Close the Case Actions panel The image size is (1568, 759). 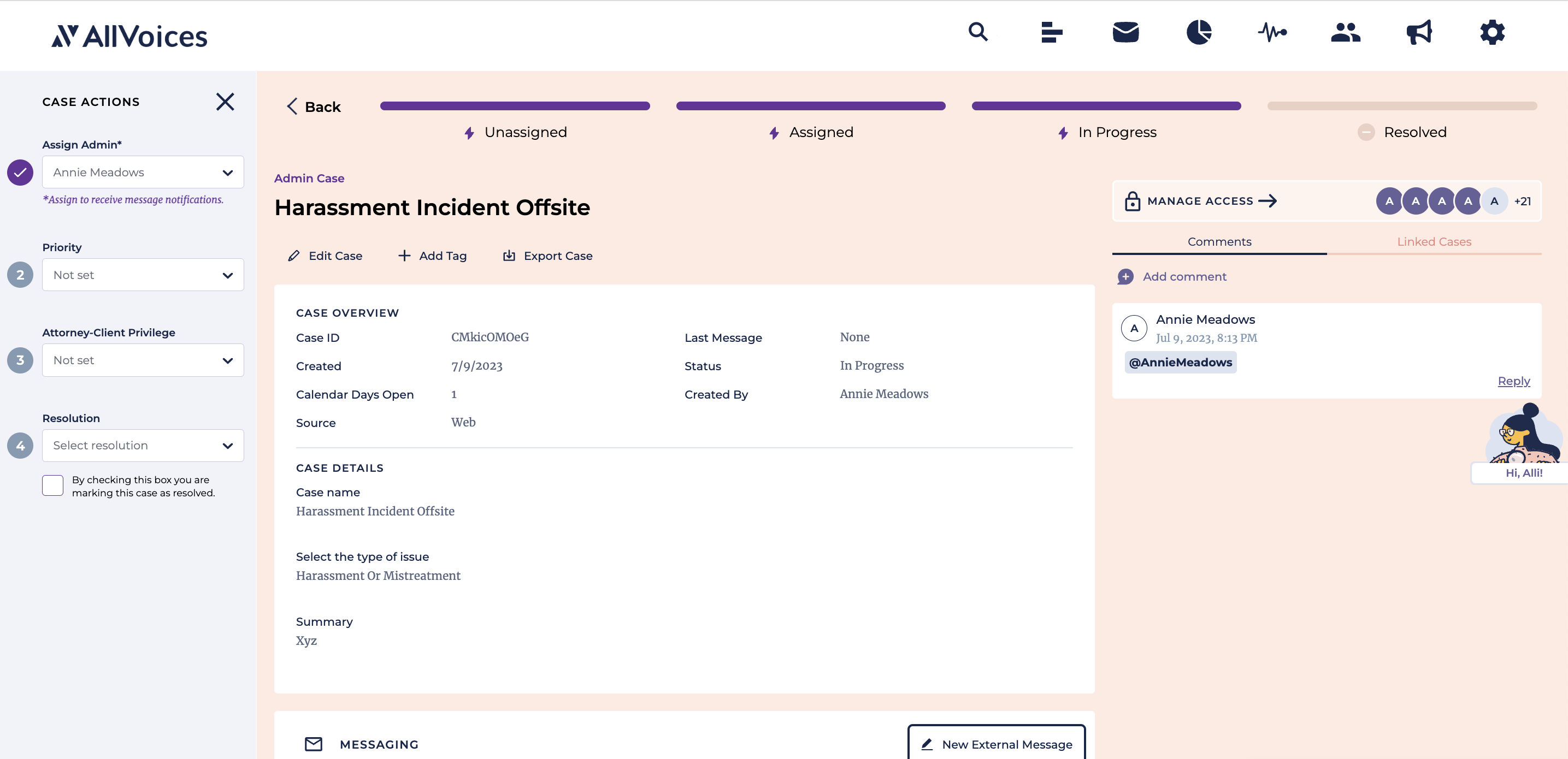click(x=225, y=102)
